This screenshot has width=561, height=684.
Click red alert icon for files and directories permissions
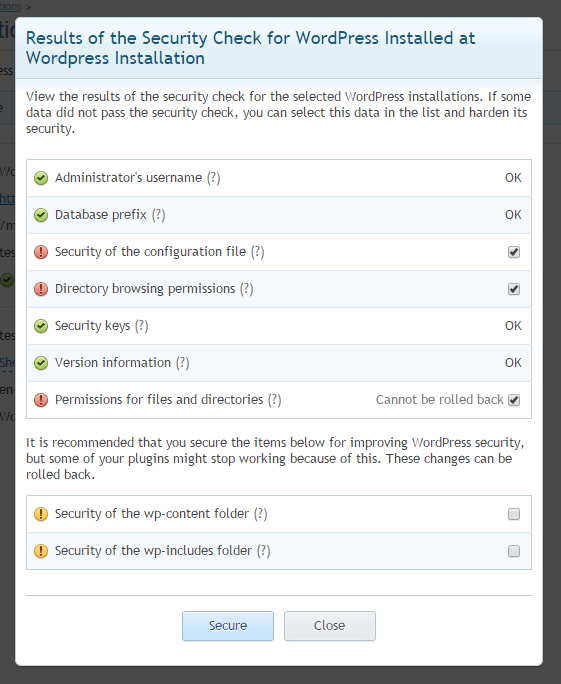[41, 400]
